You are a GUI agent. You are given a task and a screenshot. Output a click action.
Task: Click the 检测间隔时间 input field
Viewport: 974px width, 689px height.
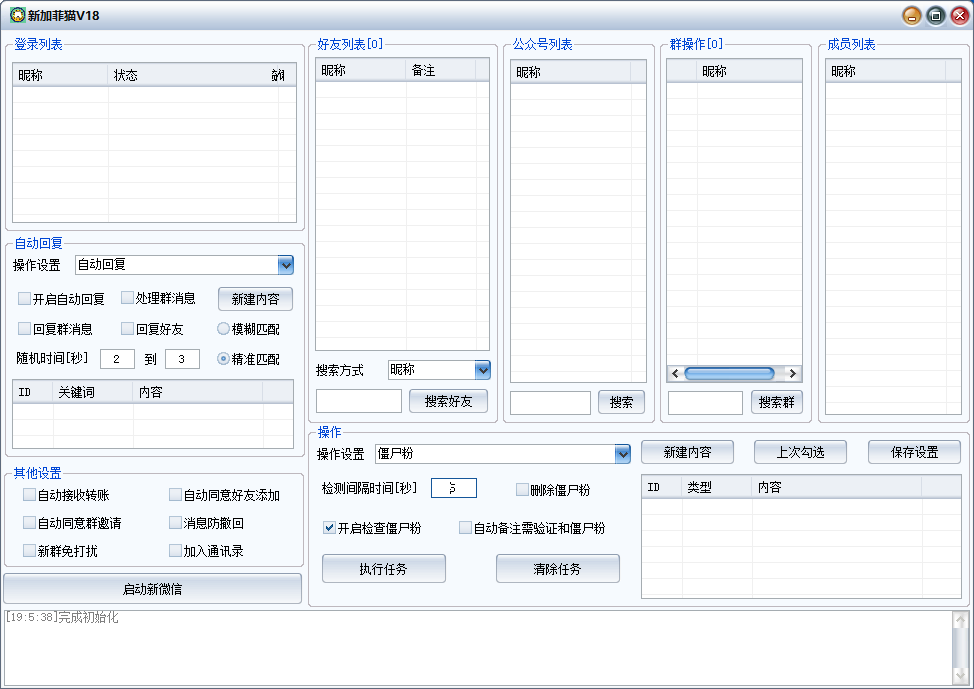[454, 488]
